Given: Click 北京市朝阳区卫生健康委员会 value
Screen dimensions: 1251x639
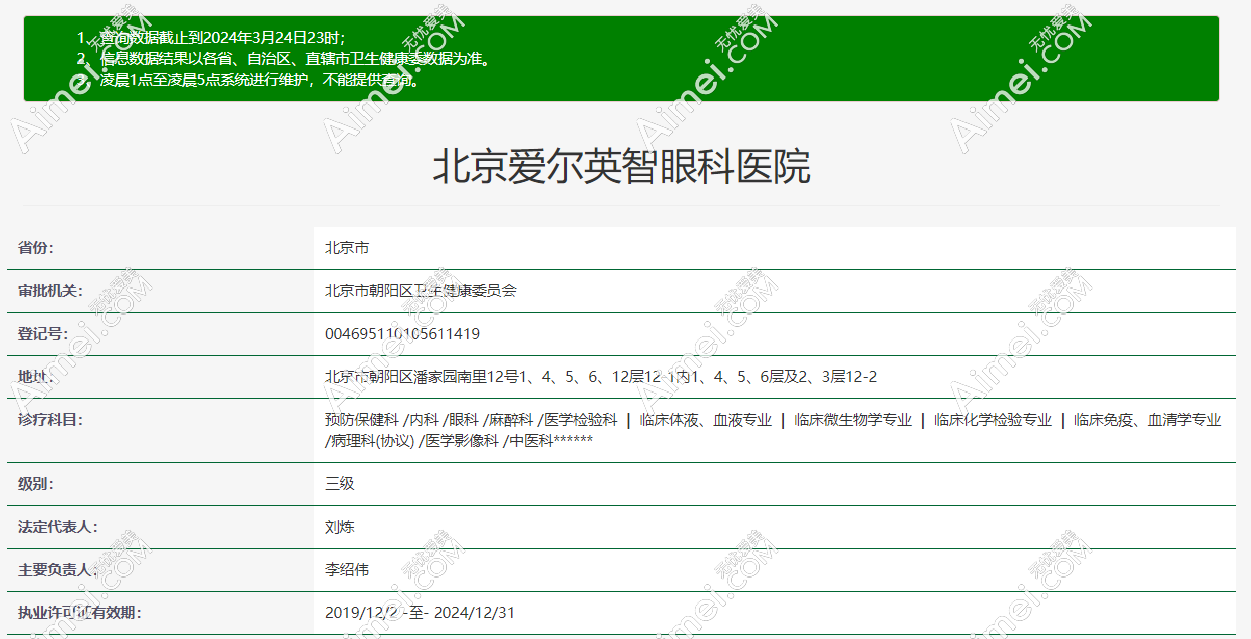Looking at the screenshot, I should point(421,291).
